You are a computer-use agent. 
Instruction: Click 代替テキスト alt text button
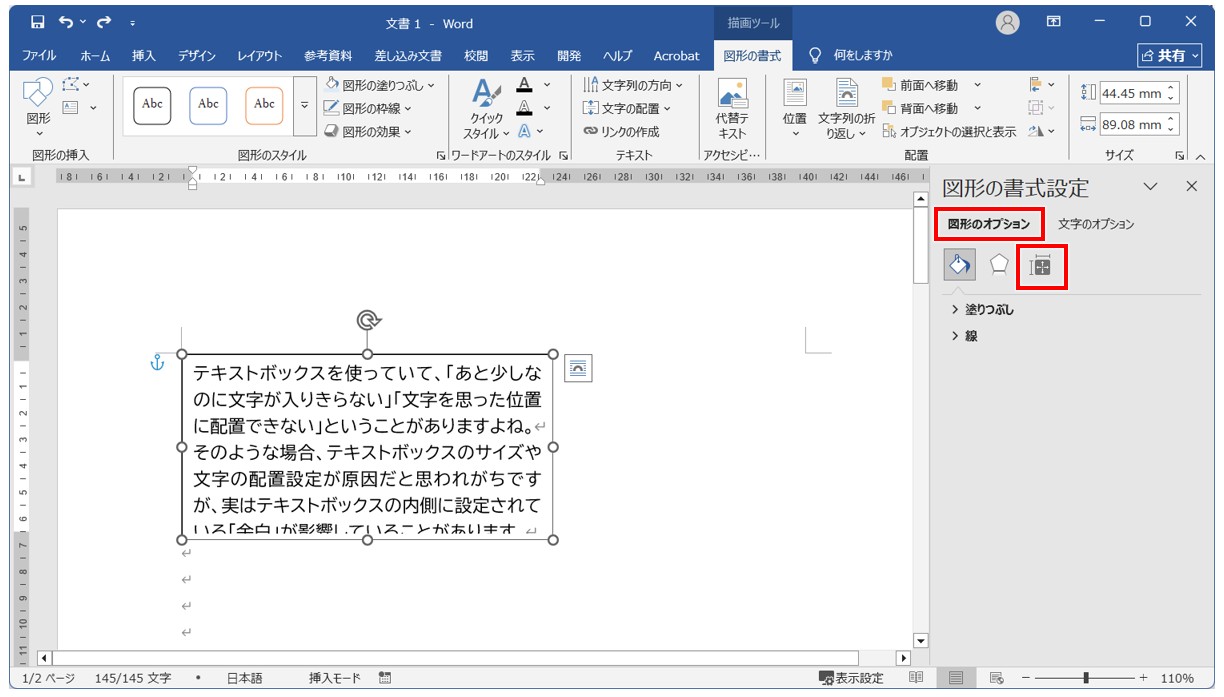[732, 109]
